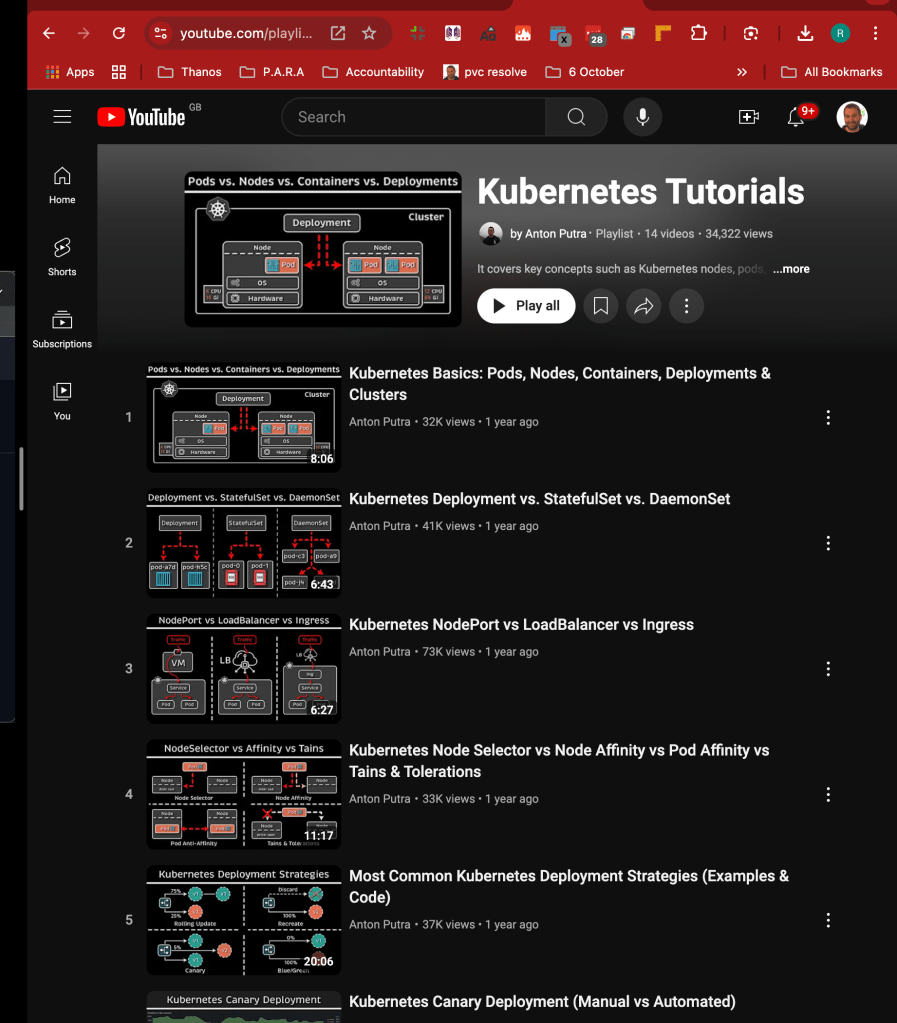This screenshot has width=897, height=1023.
Task: Open the Thanos bookmarks folder
Action: [x=190, y=72]
